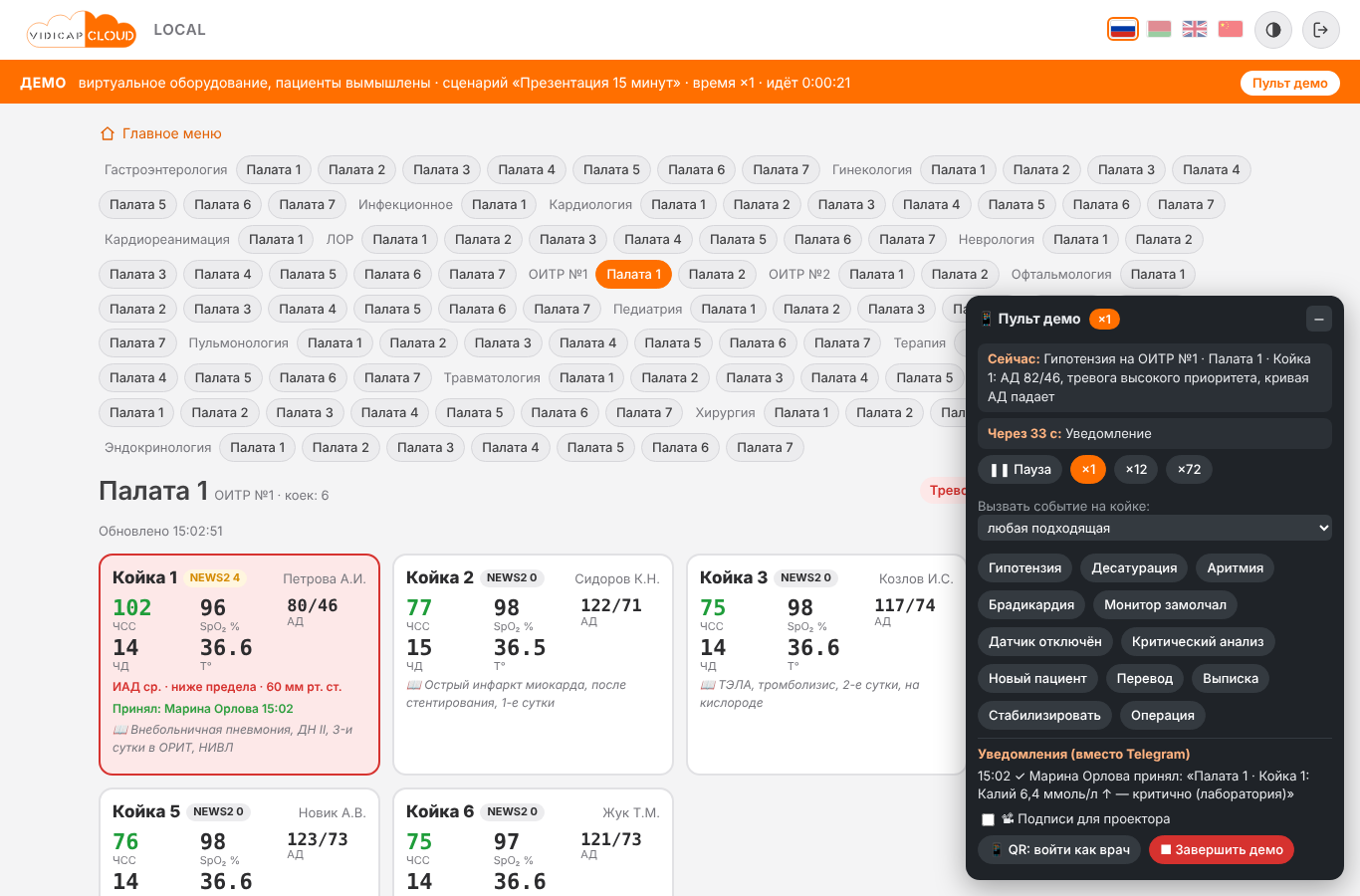Enable the 'Подписи для проектора' checkbox
The height and width of the screenshot is (896, 1360).
pos(988,819)
